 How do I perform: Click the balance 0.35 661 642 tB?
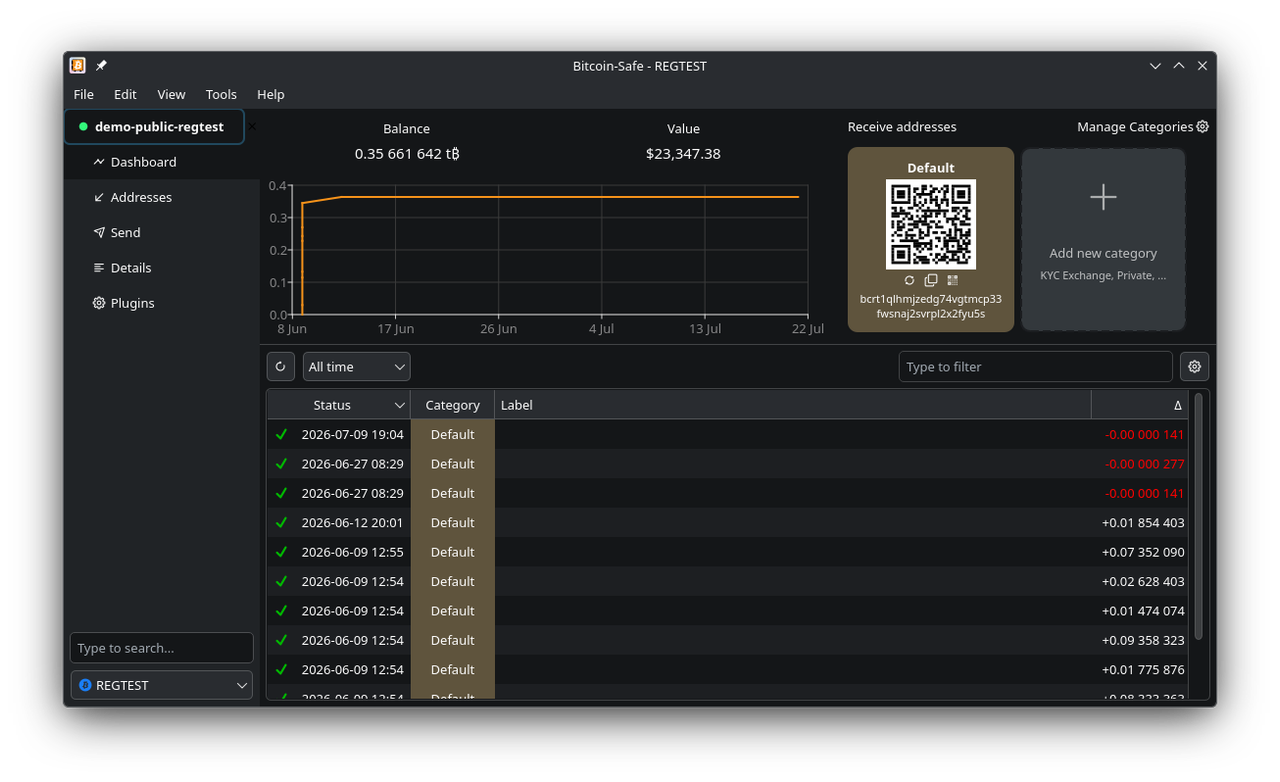407,154
